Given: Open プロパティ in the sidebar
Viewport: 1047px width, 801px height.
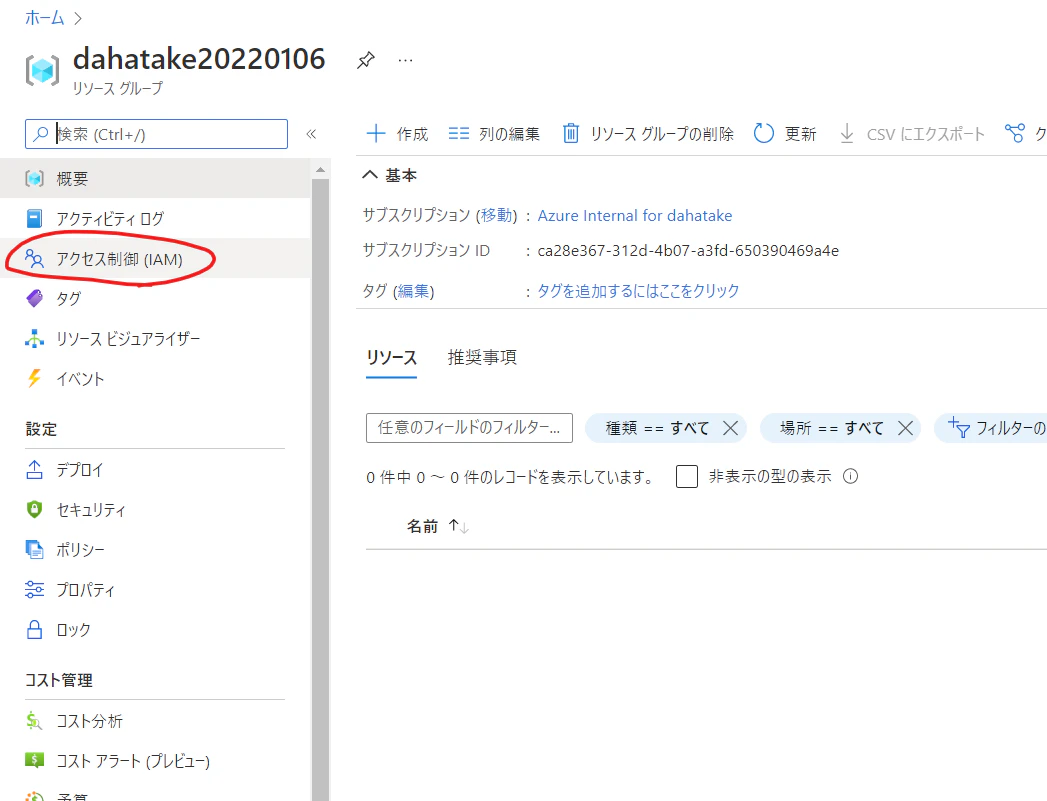Looking at the screenshot, I should point(155,589).
